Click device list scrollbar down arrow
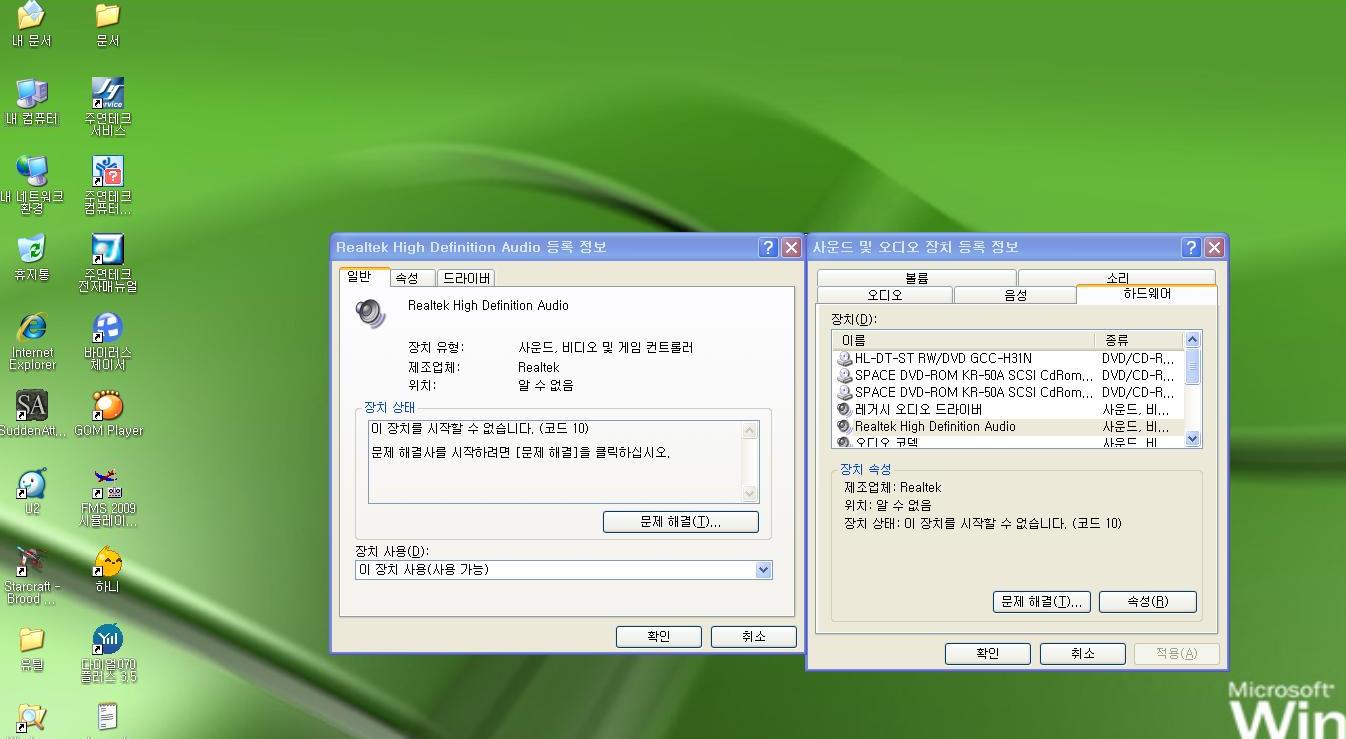Viewport: 1346px width, 739px height. point(1192,438)
